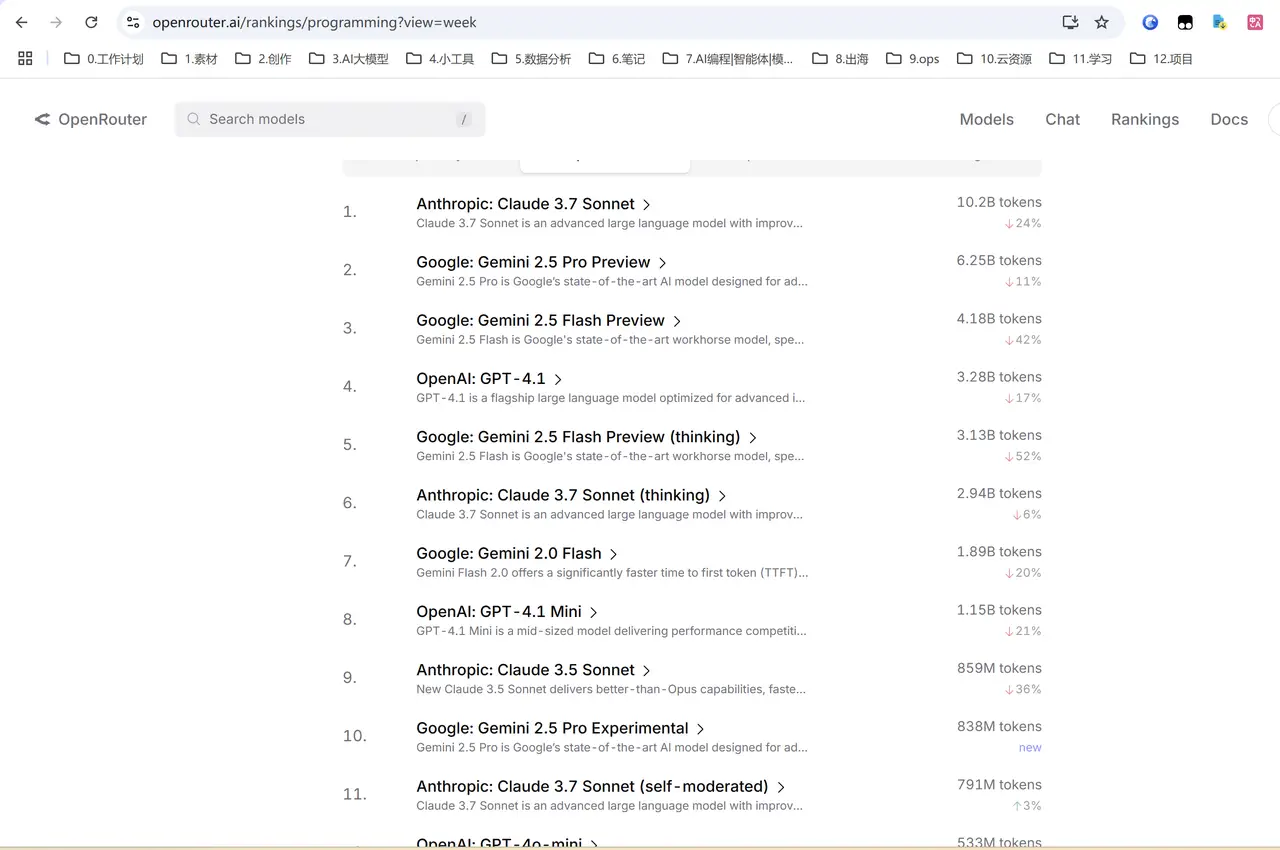1280x850 pixels.
Task: Open the pink browser extension icon
Action: 1255,22
